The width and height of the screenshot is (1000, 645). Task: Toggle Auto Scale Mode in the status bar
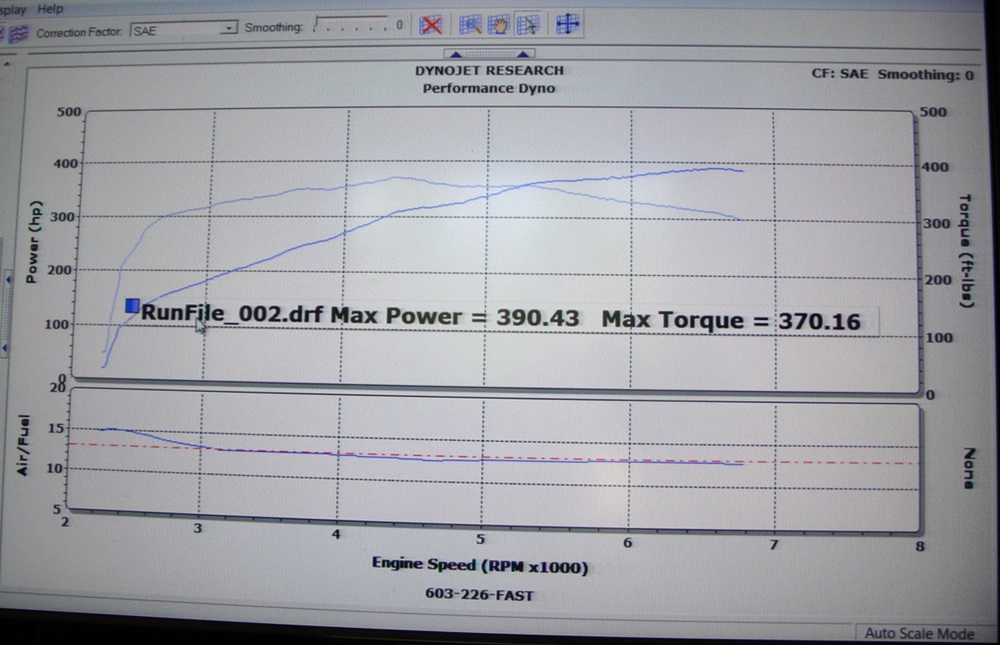click(x=920, y=634)
